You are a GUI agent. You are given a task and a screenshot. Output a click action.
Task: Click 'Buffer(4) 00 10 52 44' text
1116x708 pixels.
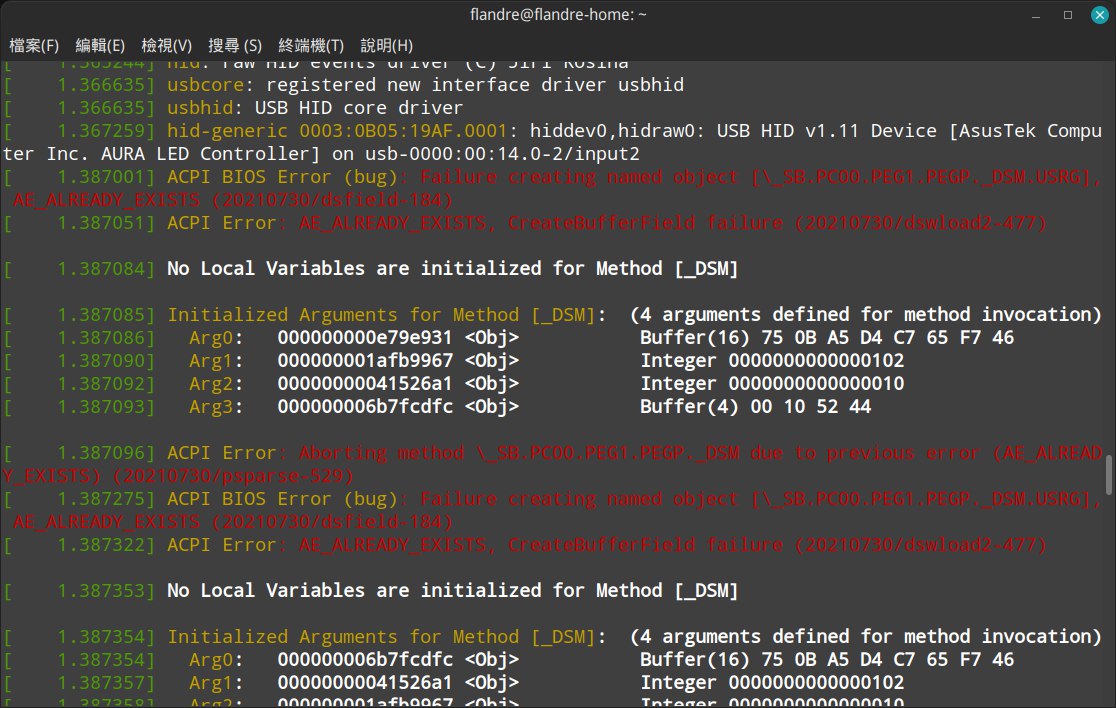pos(755,406)
